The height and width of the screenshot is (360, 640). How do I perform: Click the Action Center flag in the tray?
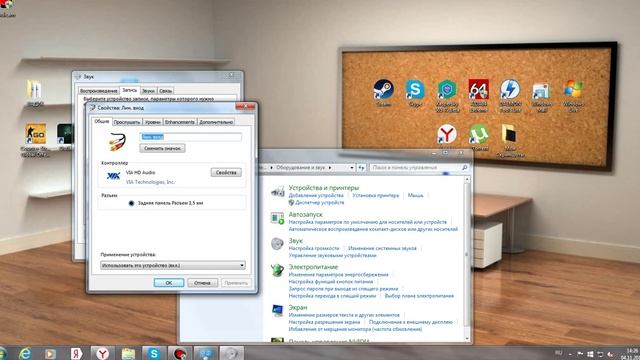[580, 354]
